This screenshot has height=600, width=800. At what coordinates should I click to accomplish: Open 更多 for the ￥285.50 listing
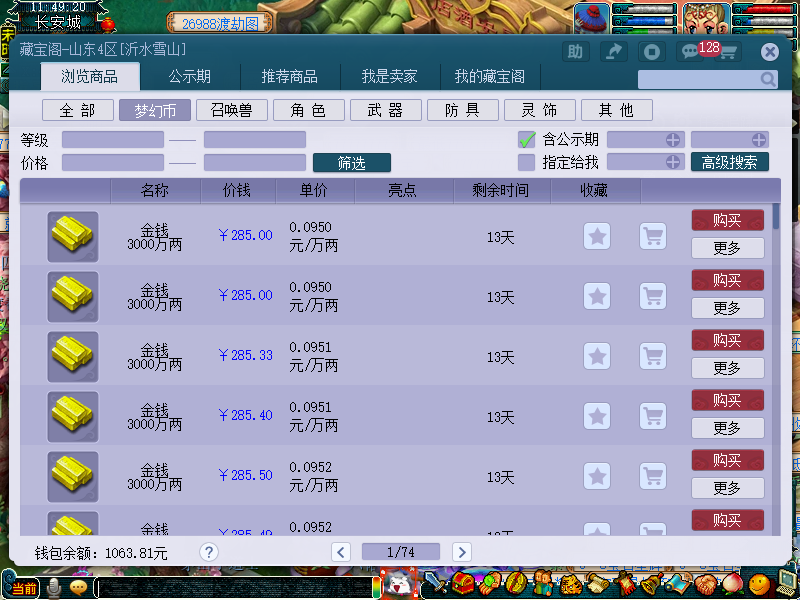(728, 488)
